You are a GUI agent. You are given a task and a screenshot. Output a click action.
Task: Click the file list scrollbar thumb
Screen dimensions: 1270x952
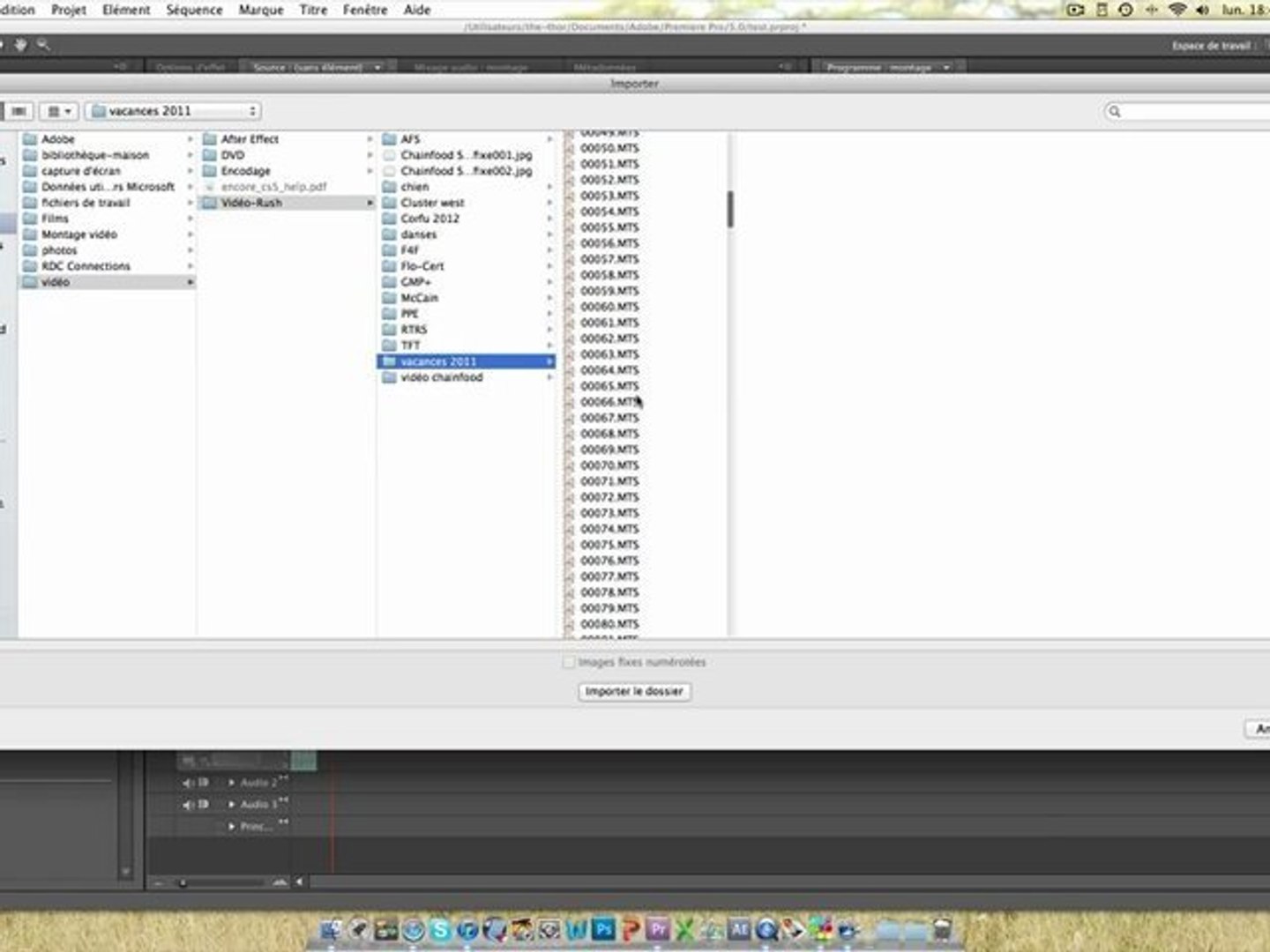[730, 210]
